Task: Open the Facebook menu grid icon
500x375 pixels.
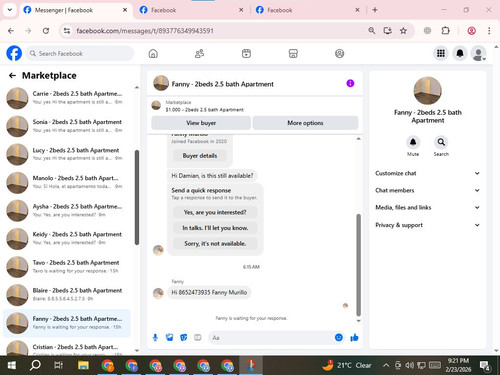Action: tap(441, 53)
